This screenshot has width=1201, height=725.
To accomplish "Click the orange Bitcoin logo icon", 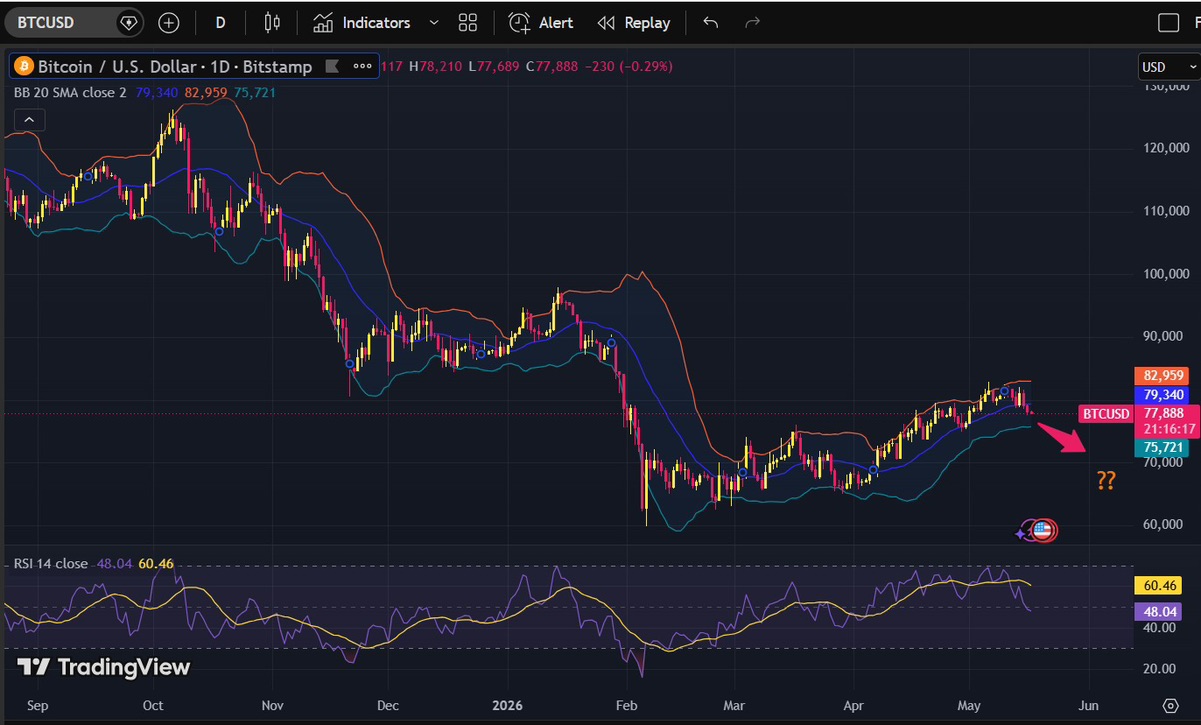I will [23, 66].
